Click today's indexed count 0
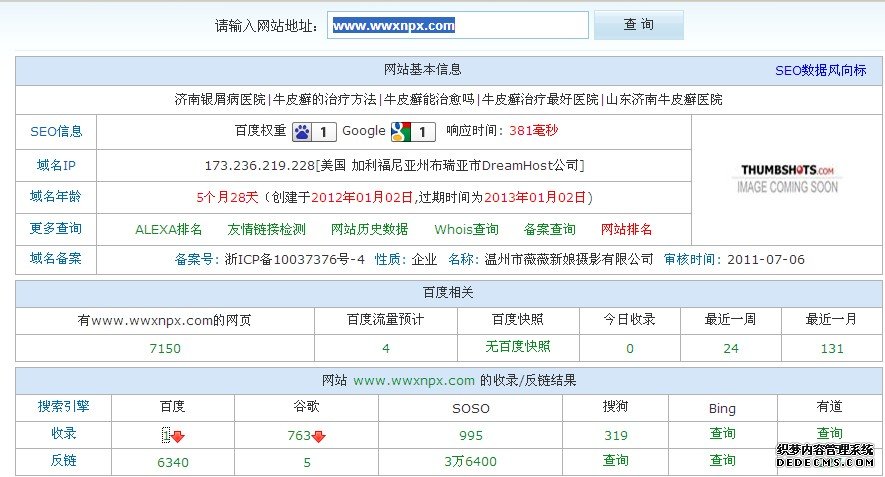885x477 pixels. [630, 349]
